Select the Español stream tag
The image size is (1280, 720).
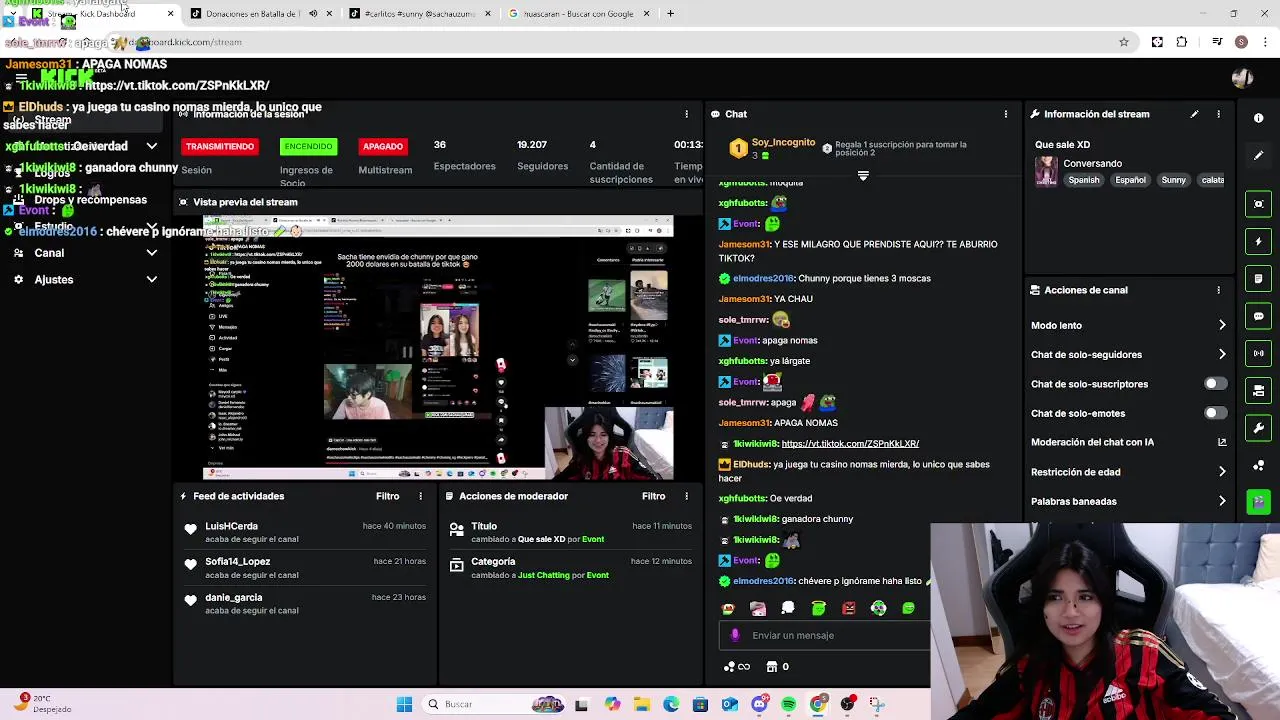[x=1130, y=180]
